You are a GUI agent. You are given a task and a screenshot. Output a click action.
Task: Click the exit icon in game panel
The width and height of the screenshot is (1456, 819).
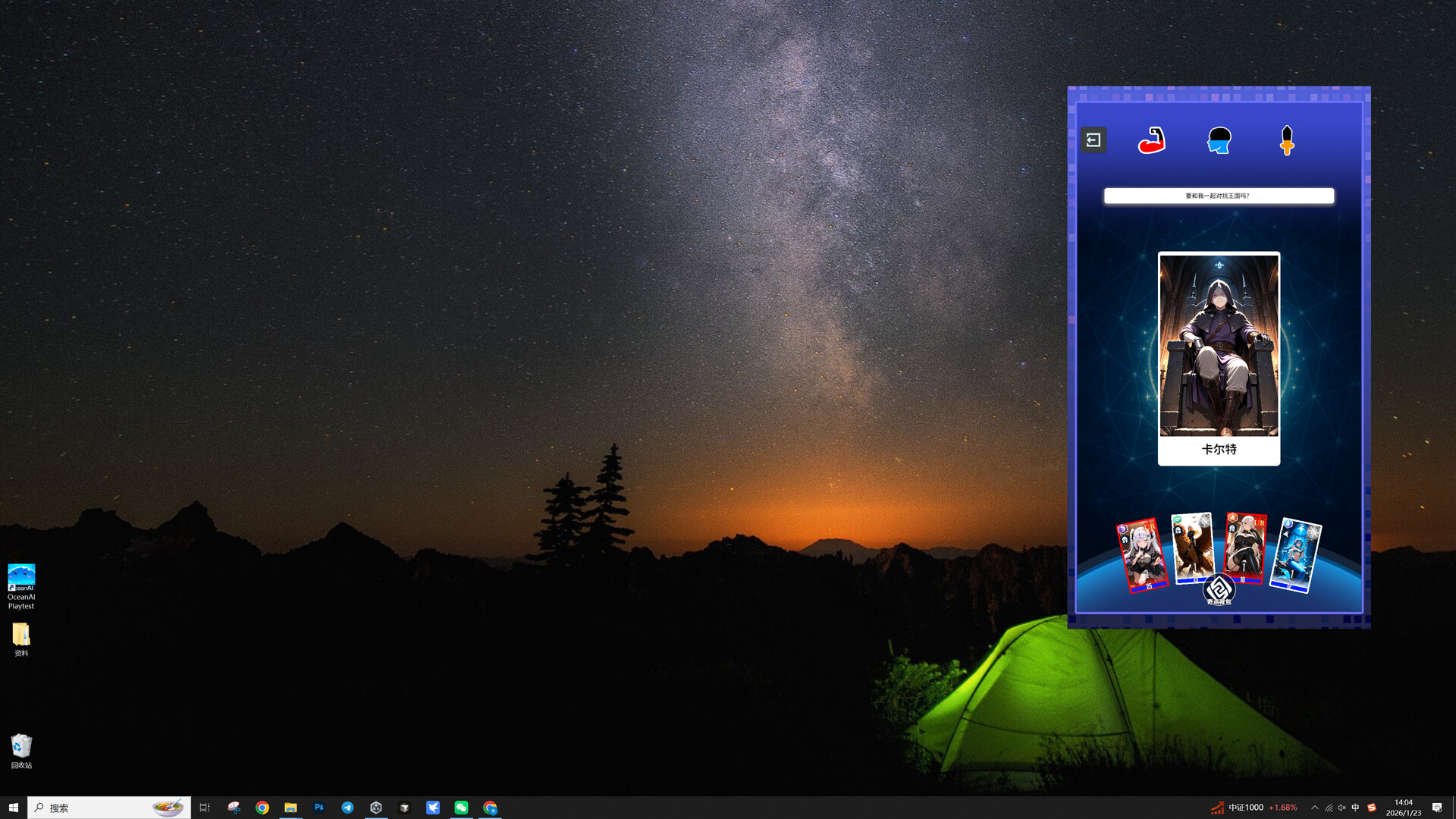tap(1093, 140)
